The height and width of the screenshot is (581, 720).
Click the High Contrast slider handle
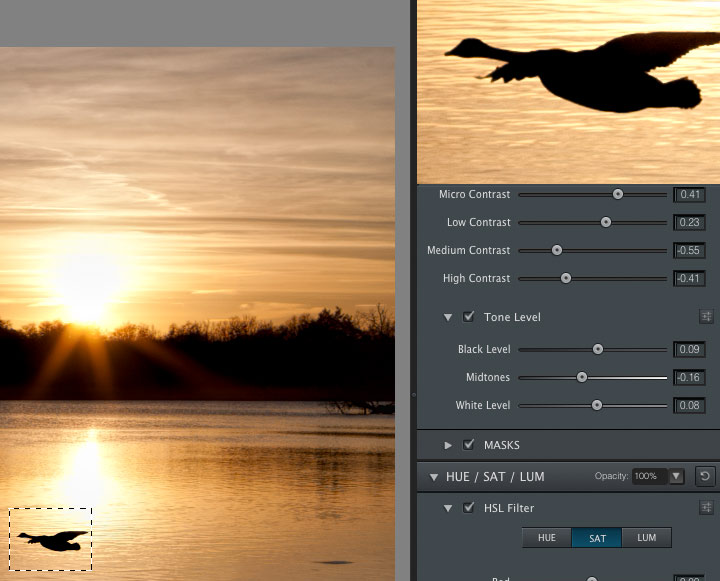(566, 278)
